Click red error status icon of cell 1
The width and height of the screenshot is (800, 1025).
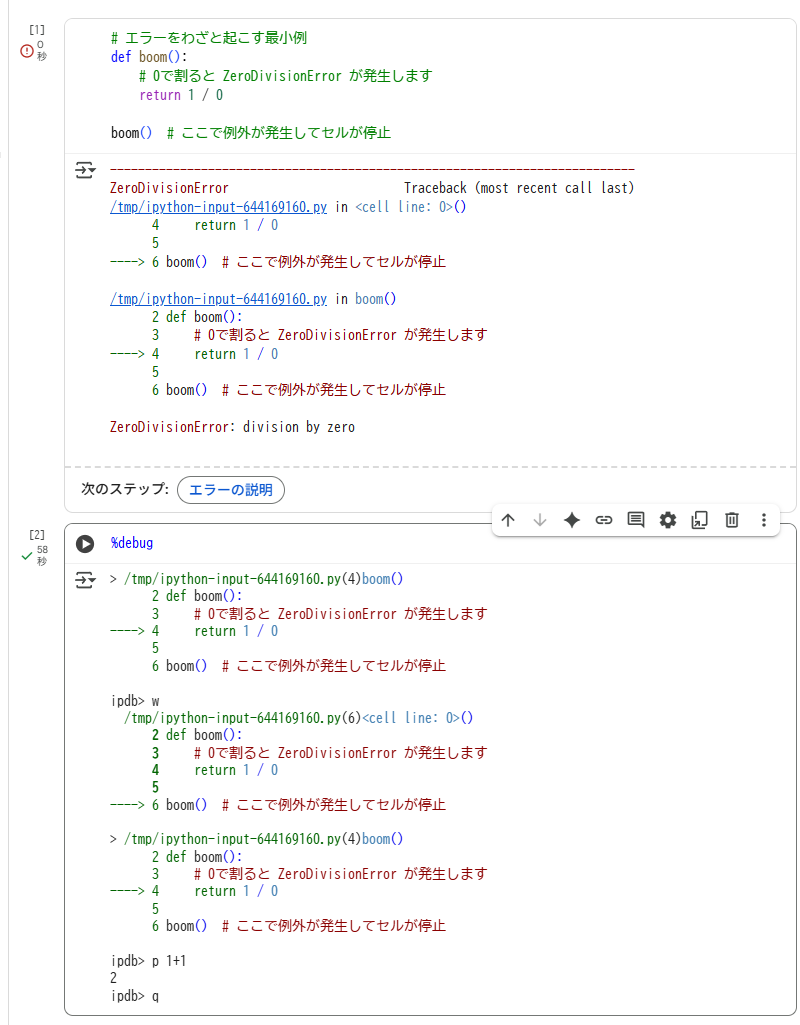(x=27, y=51)
